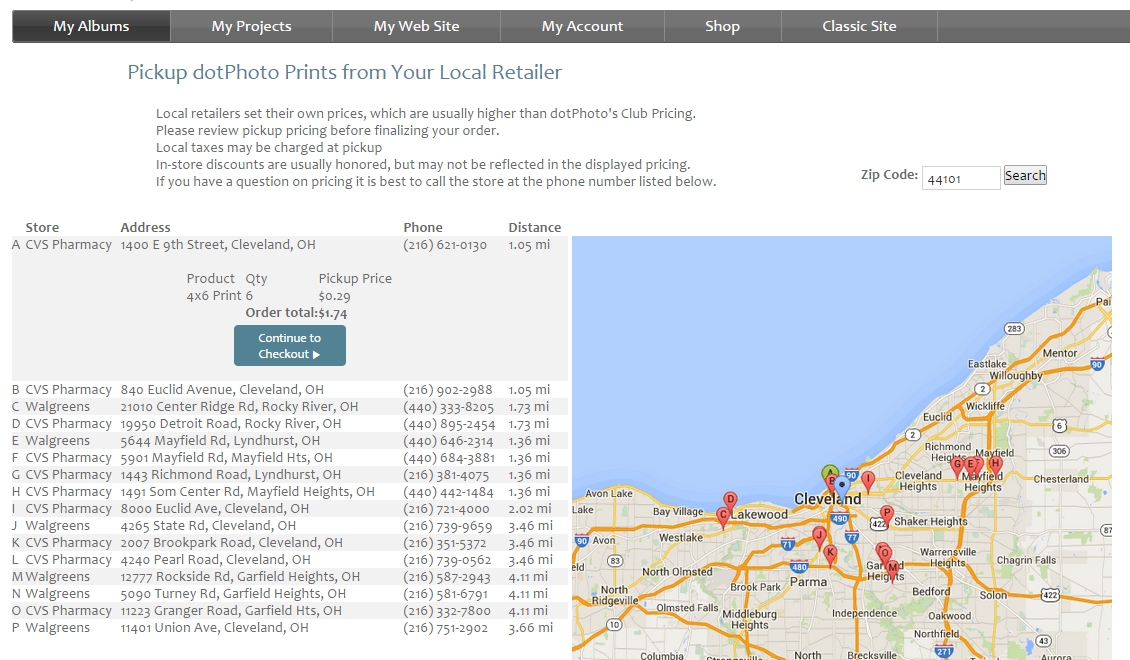Click the Distance column header
This screenshot has width=1130, height=660.
point(534,228)
